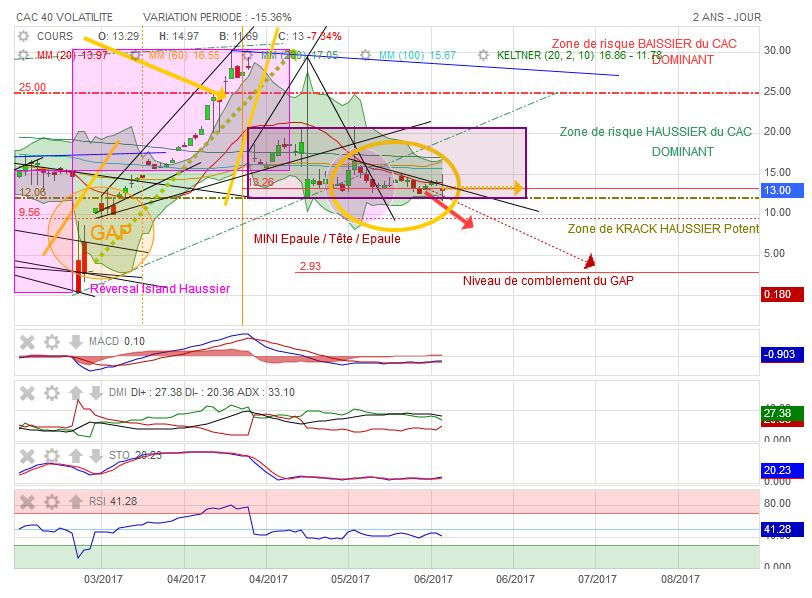The height and width of the screenshot is (598, 812).
Task: Move the STO panel up
Action: tap(76, 456)
